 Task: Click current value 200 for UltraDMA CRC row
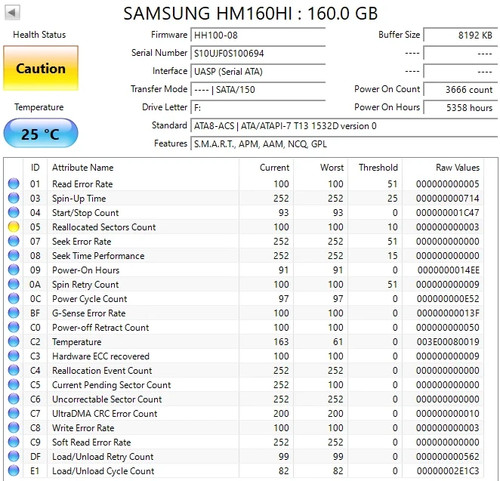[x=281, y=414]
